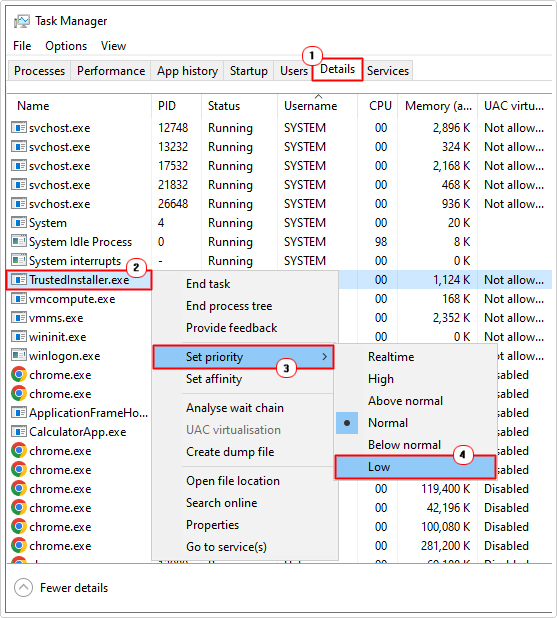
Task: Click the Chrome icon directly above ApplicationFrameHost
Action: click(x=19, y=393)
